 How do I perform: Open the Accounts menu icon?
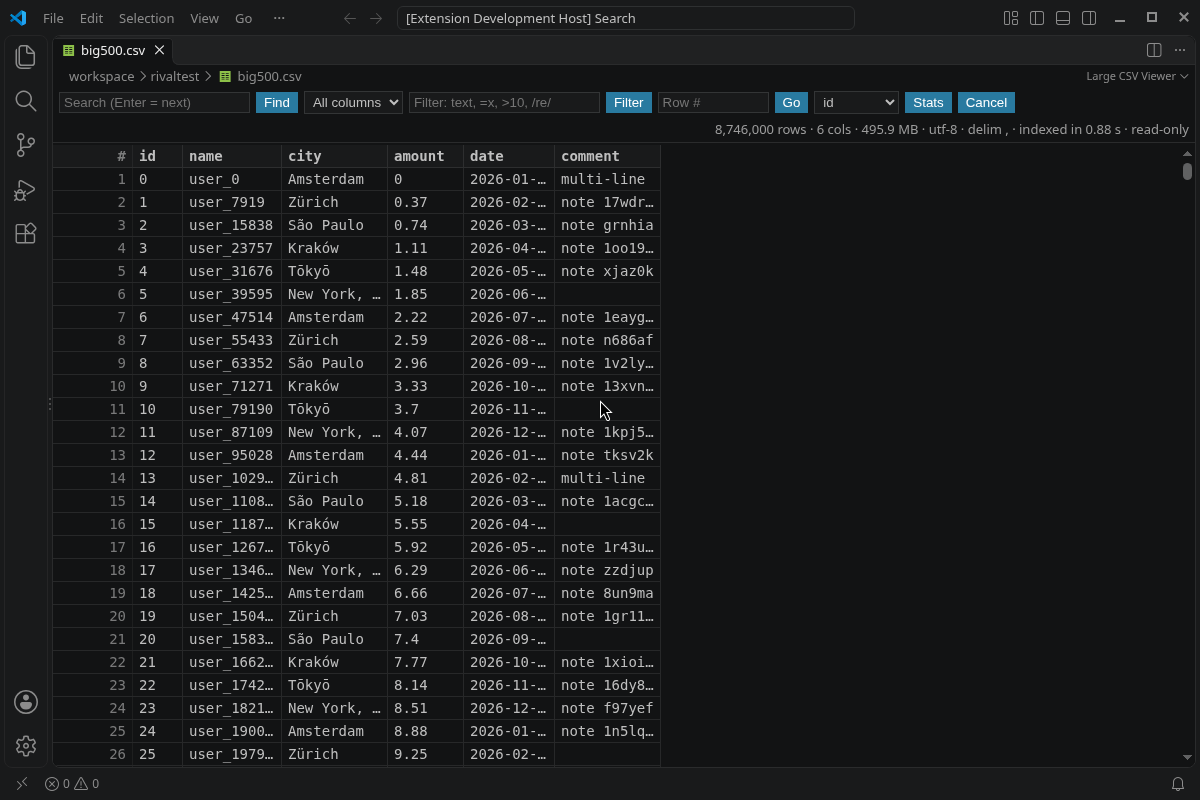(26, 702)
